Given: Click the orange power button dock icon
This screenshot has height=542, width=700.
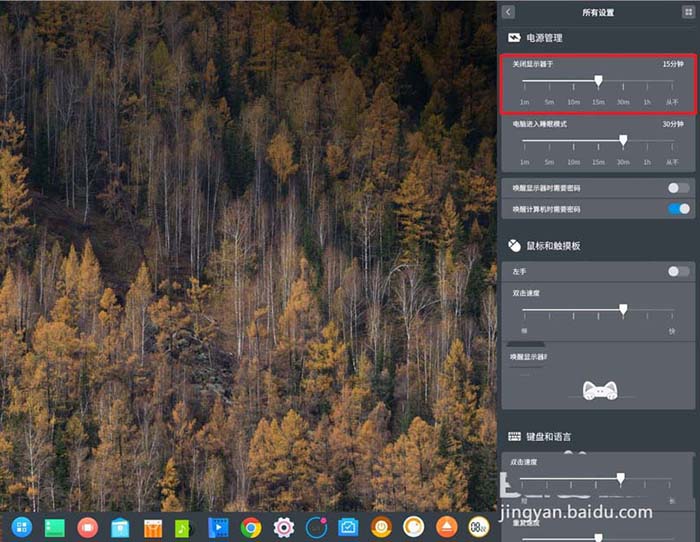Looking at the screenshot, I should (x=381, y=527).
